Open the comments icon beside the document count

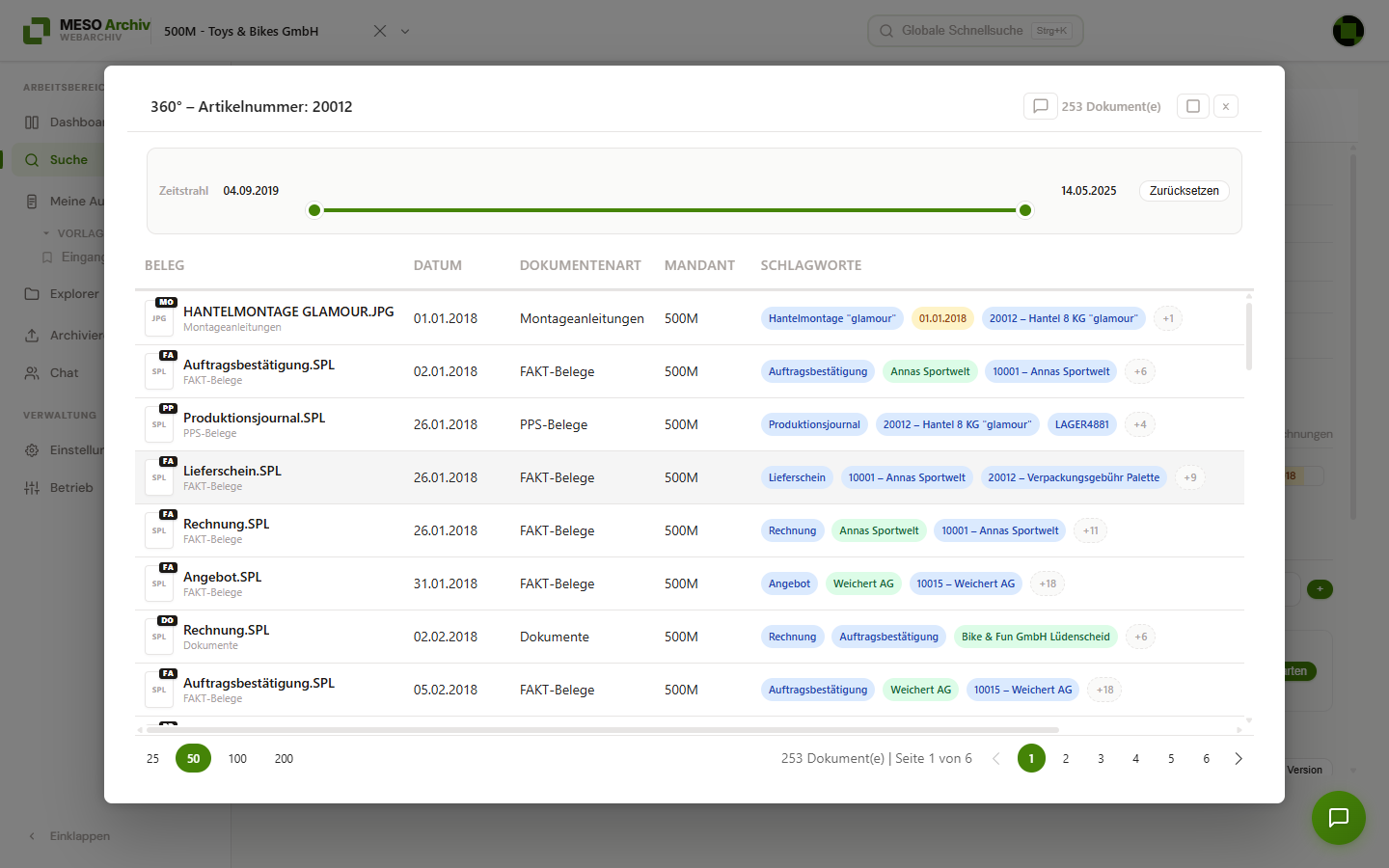pos(1041,106)
